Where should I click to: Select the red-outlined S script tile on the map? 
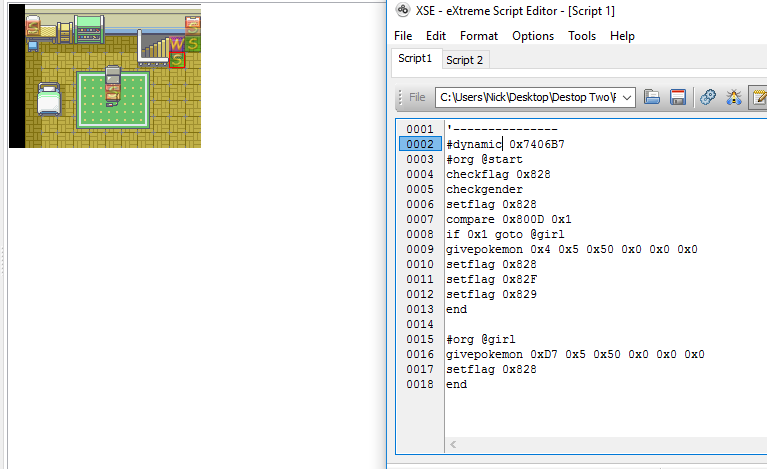(x=177, y=60)
